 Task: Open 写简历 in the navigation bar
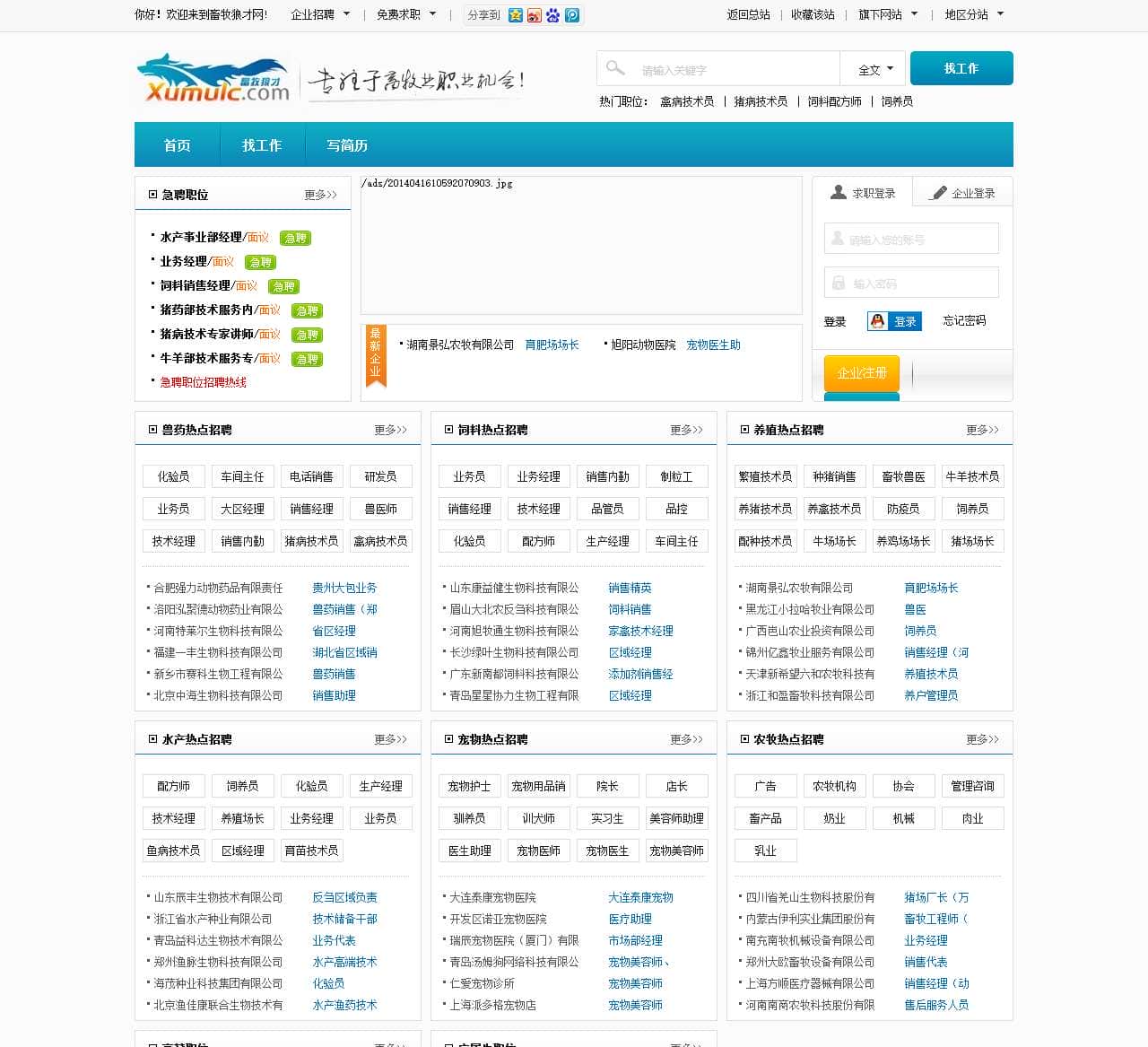click(x=347, y=145)
